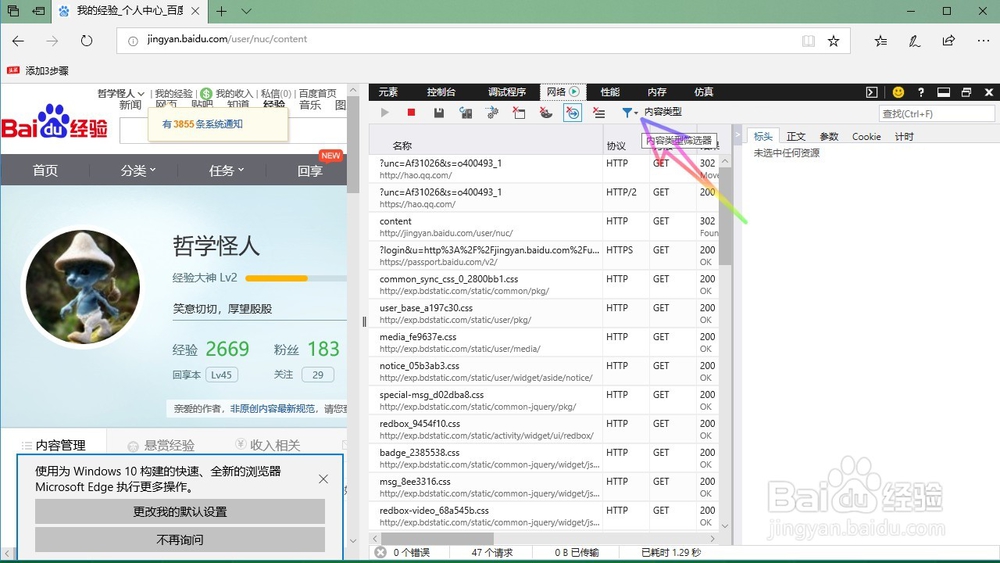Viewport: 1000px width, 563px height.
Task: Select the 性能 tab
Action: pos(610,92)
